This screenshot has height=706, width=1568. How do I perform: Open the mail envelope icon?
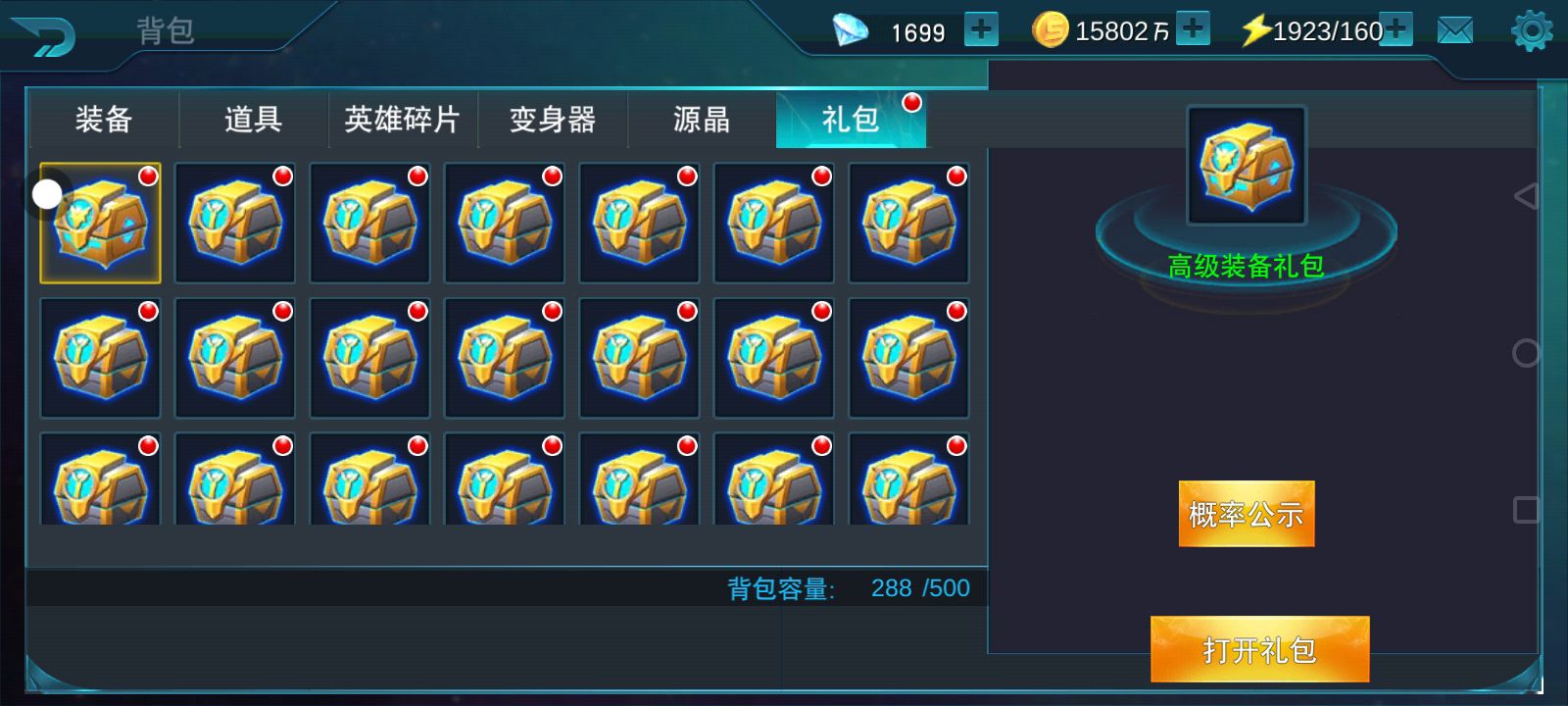(x=1454, y=30)
